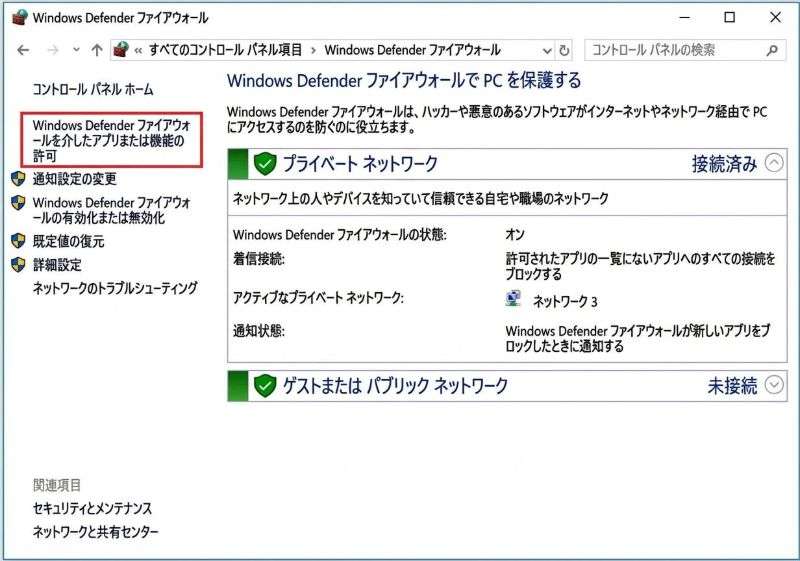This screenshot has height=561, width=800.
Task: Click the 着信接続: label
Action: (259, 259)
